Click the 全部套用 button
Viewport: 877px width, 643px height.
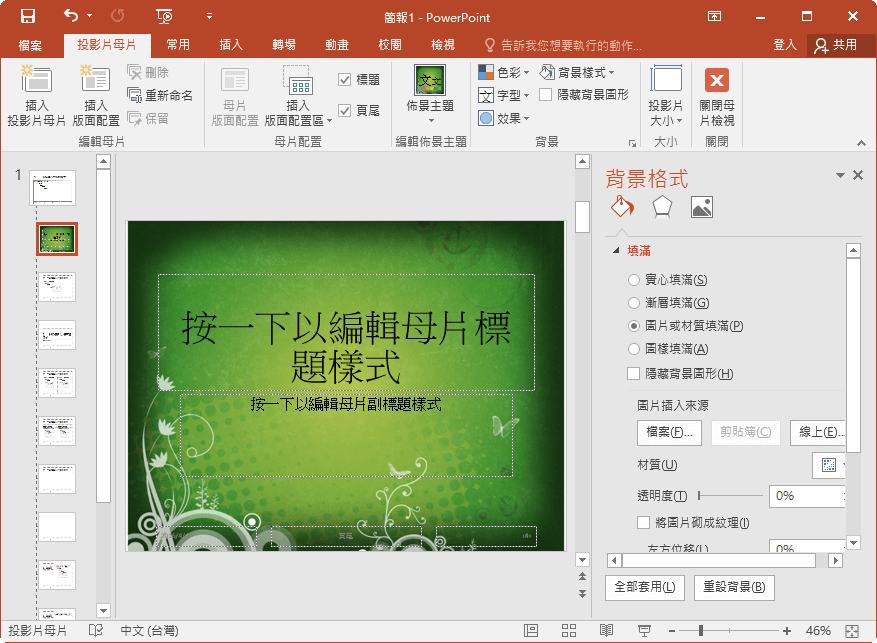click(645, 588)
